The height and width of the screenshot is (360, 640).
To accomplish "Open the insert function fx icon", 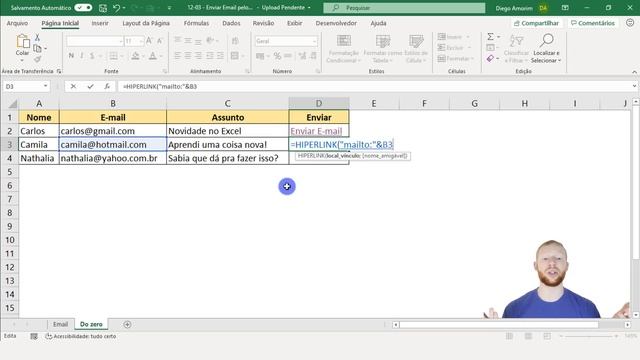I will click(x=107, y=86).
